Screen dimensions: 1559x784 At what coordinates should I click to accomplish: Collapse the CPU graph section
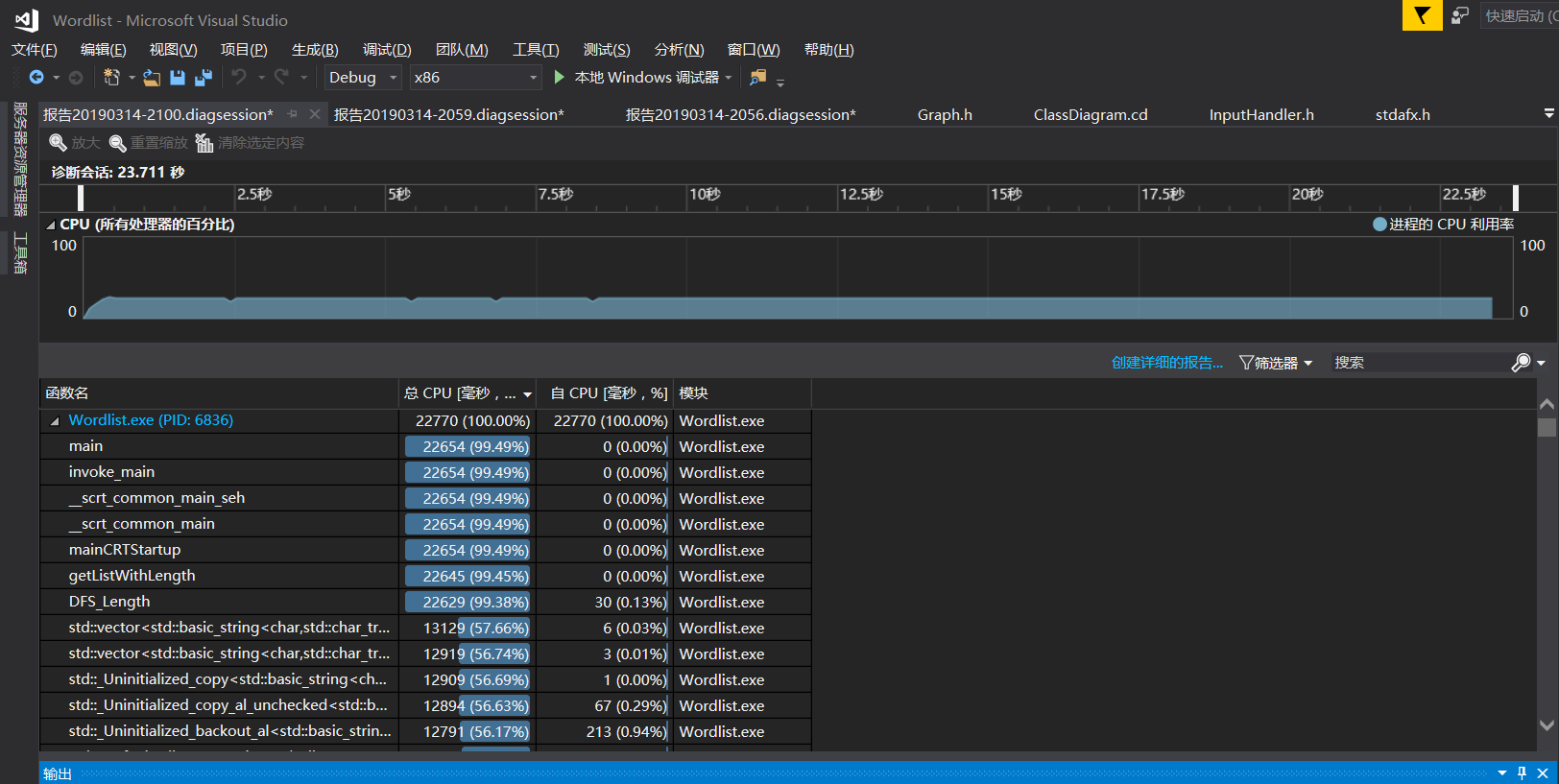(x=51, y=225)
